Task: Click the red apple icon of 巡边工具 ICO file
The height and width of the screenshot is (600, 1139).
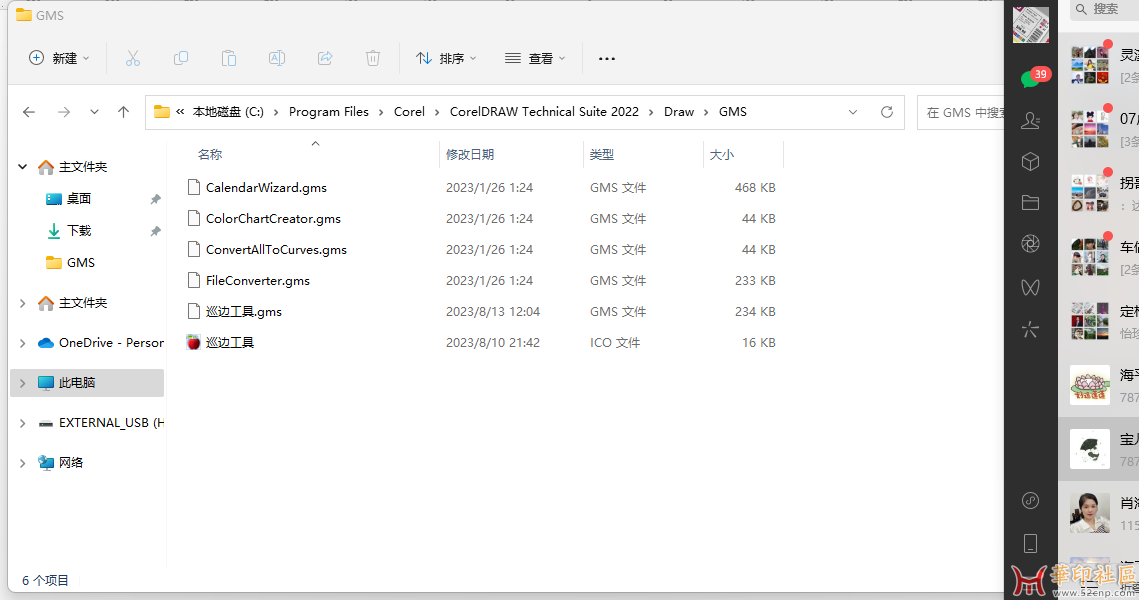Action: click(193, 342)
